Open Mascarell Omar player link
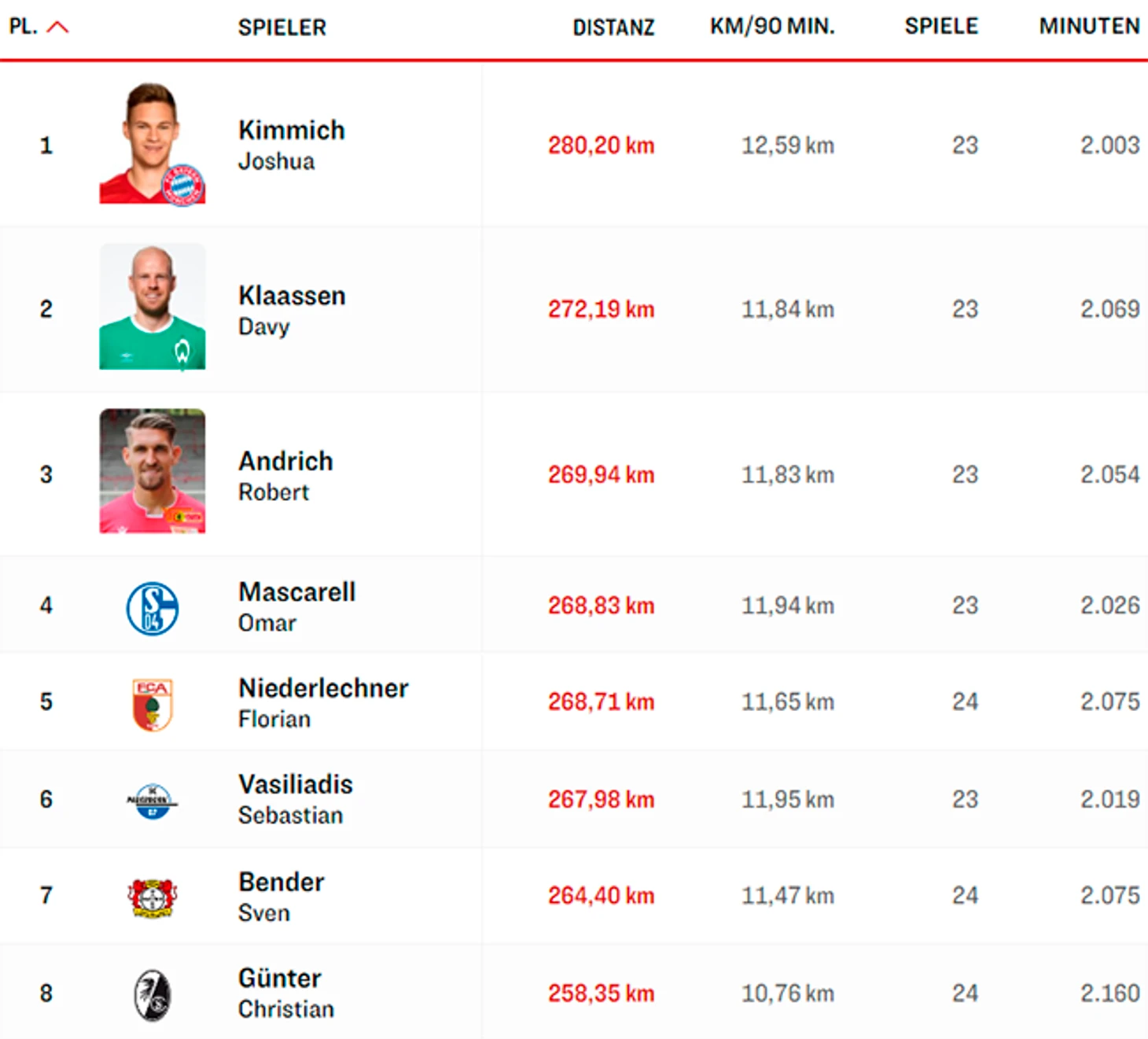1148x1039 pixels. (297, 606)
